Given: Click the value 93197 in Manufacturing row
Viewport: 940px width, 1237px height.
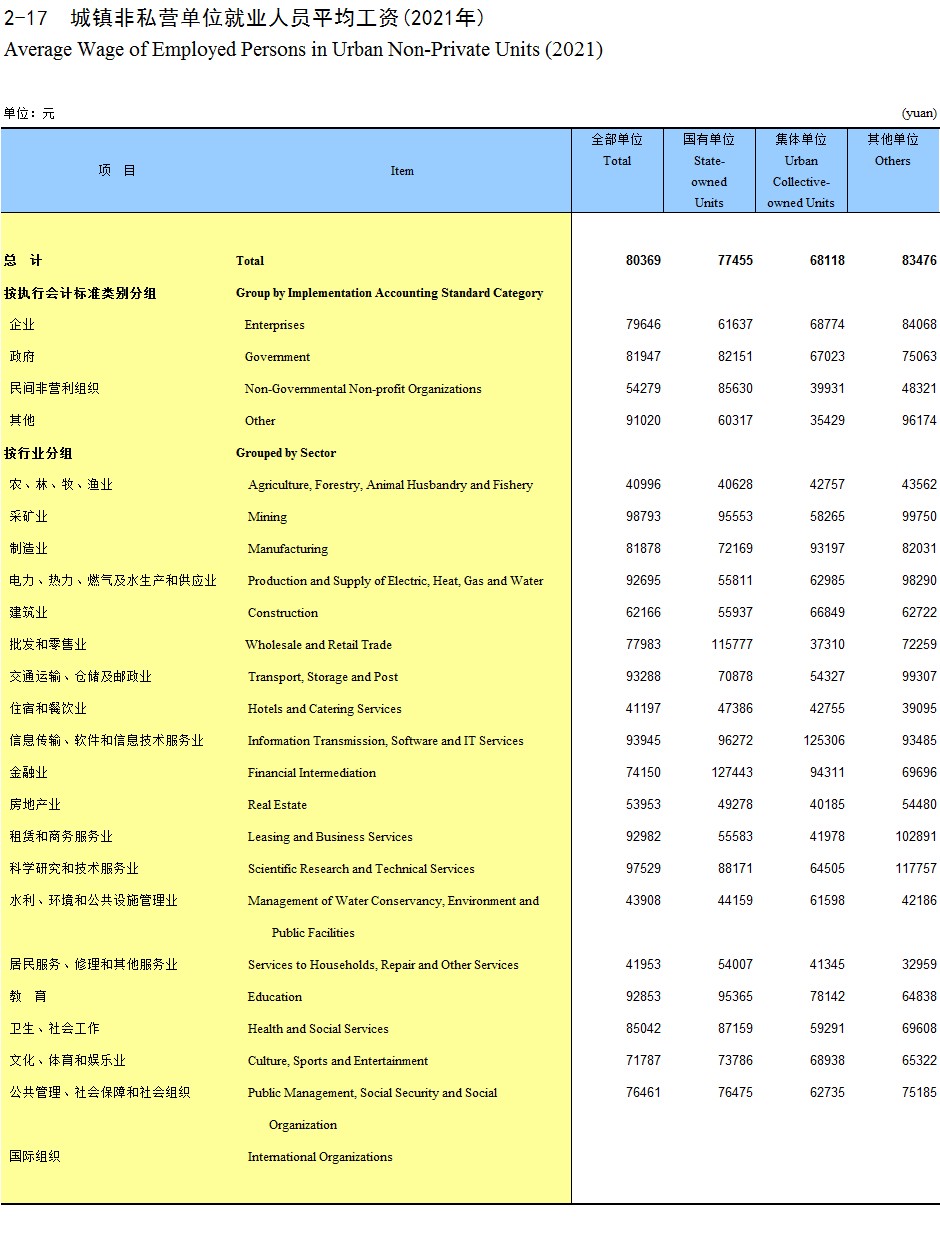Looking at the screenshot, I should (827, 549).
